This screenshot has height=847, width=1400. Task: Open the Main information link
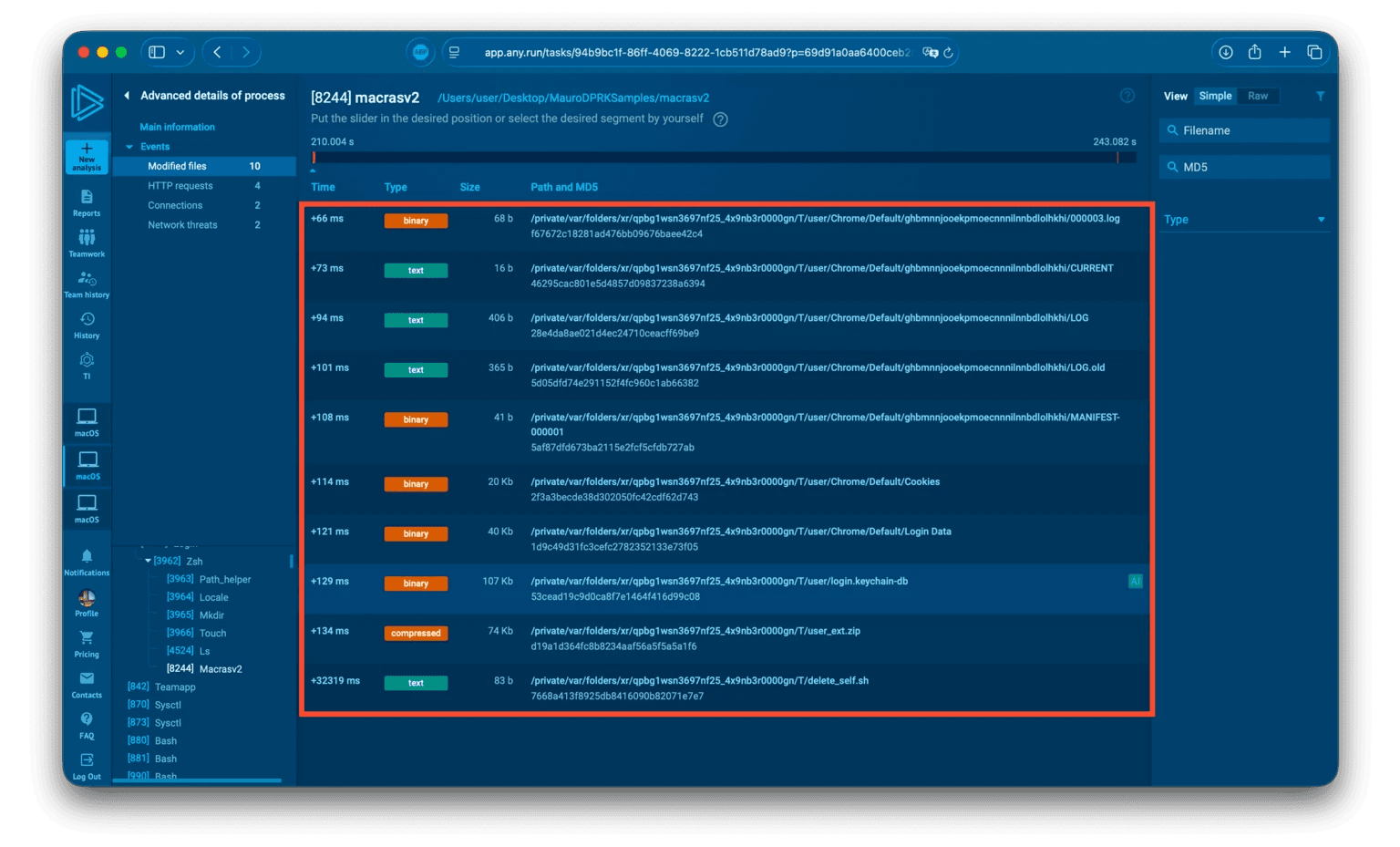tap(177, 128)
